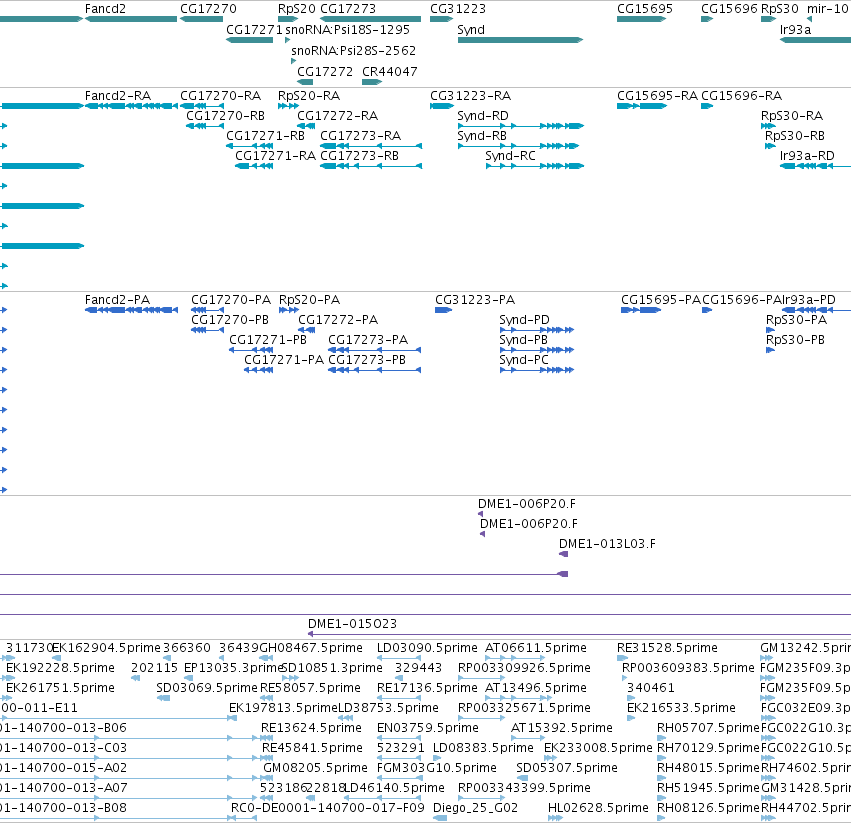The image size is (851, 823).
Task: Click the RE31528.5prime EST label
Action: [x=667, y=648]
